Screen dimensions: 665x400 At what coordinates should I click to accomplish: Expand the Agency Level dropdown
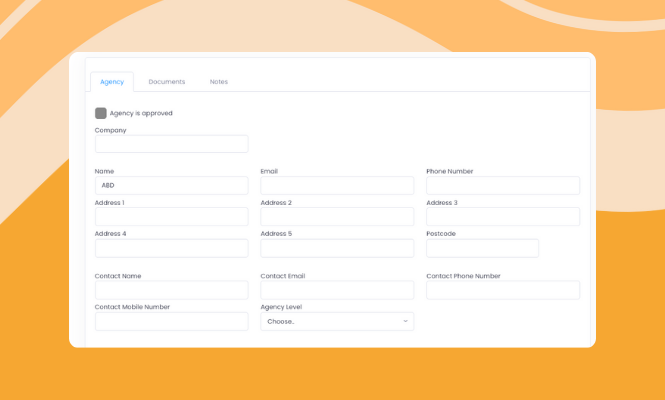(336, 321)
